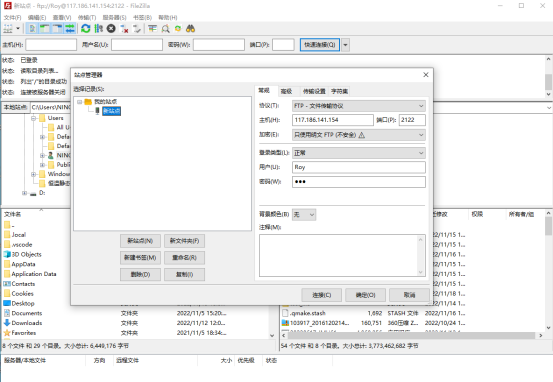Select the highlighted 新站点 site entry
Screen dimensions: 553x382
point(111,111)
